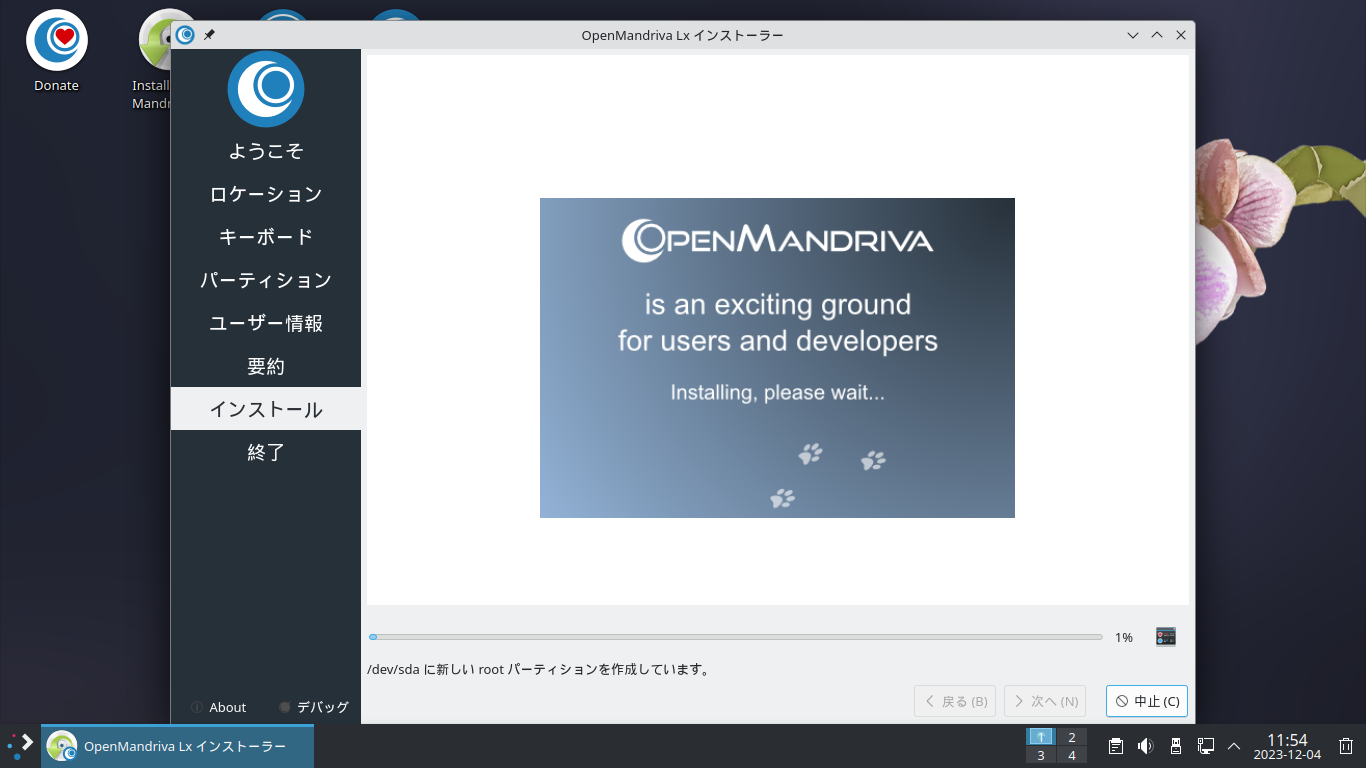Switch to virtual desktop 4
1366x768 pixels.
(1072, 755)
